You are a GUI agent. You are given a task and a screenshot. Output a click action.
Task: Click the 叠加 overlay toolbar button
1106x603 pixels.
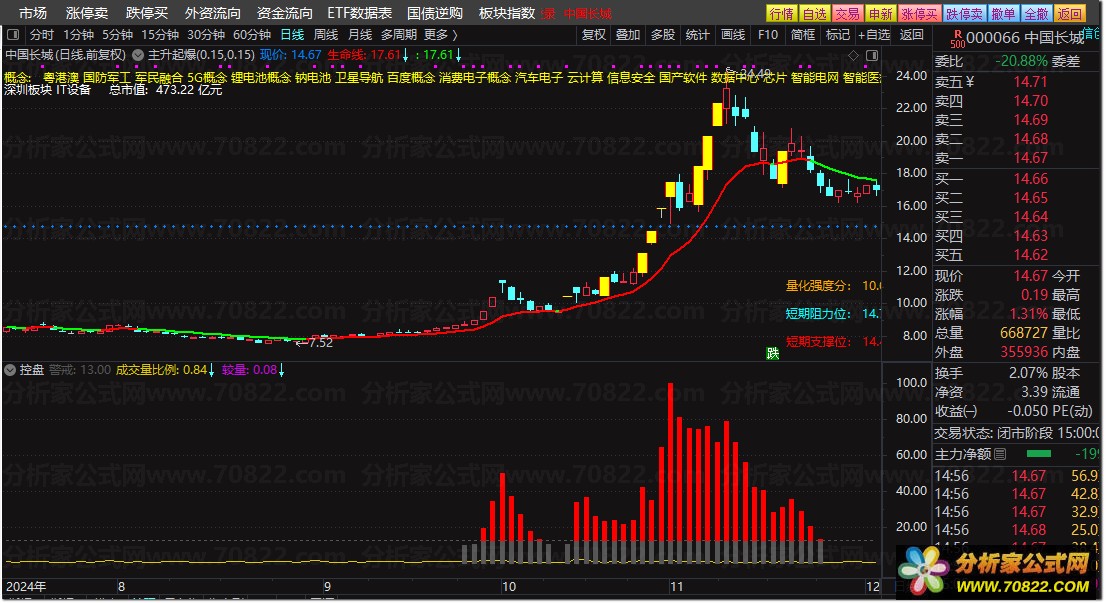coord(628,35)
